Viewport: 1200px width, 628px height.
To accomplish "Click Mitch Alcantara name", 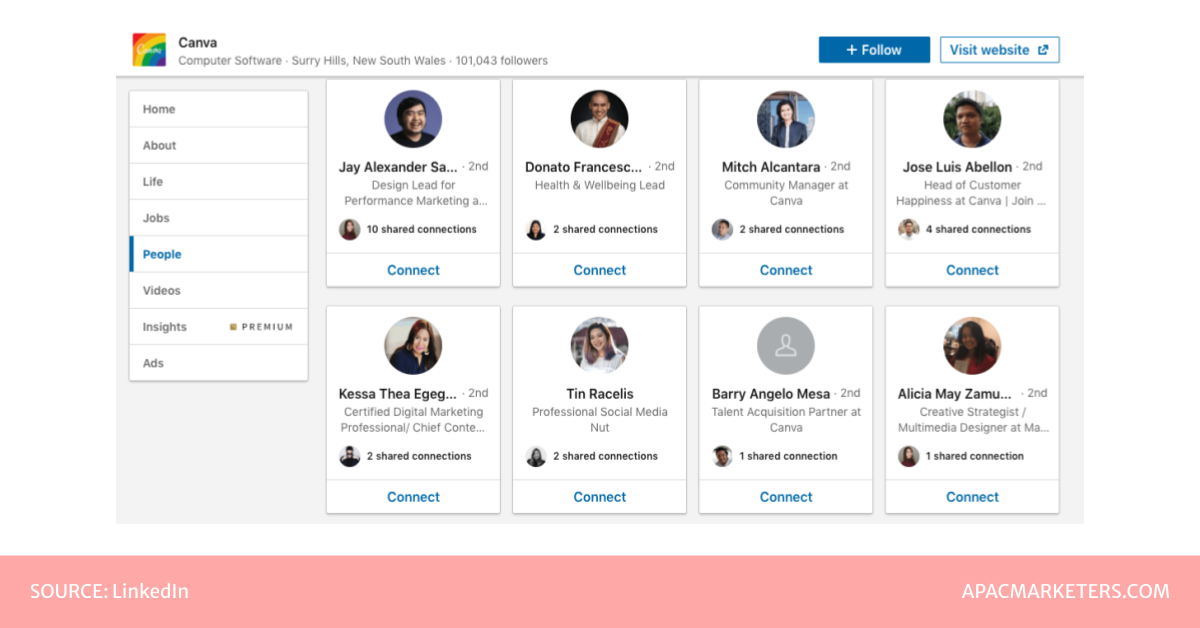I will point(771,167).
